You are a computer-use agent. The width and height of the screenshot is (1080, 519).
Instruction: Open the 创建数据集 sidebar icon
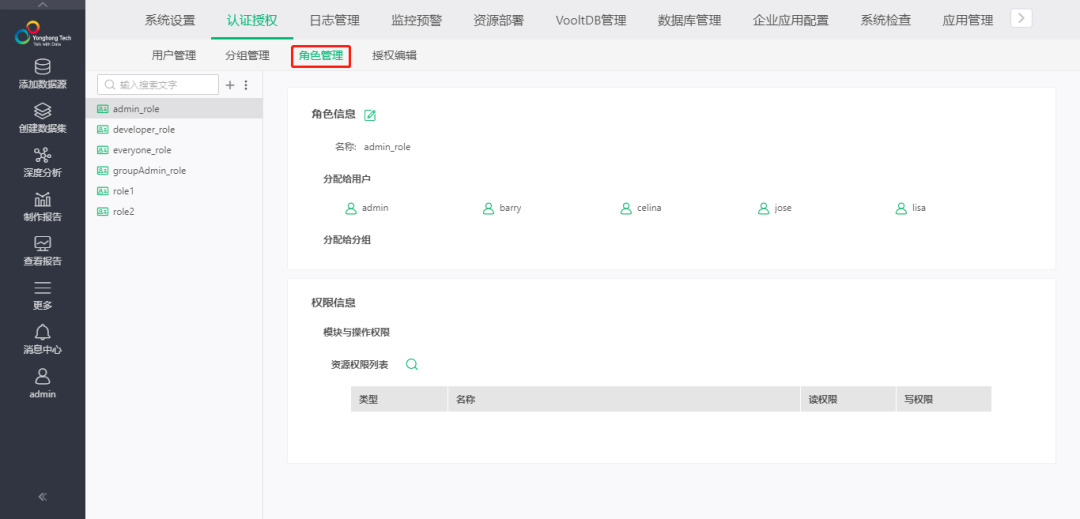(x=43, y=111)
